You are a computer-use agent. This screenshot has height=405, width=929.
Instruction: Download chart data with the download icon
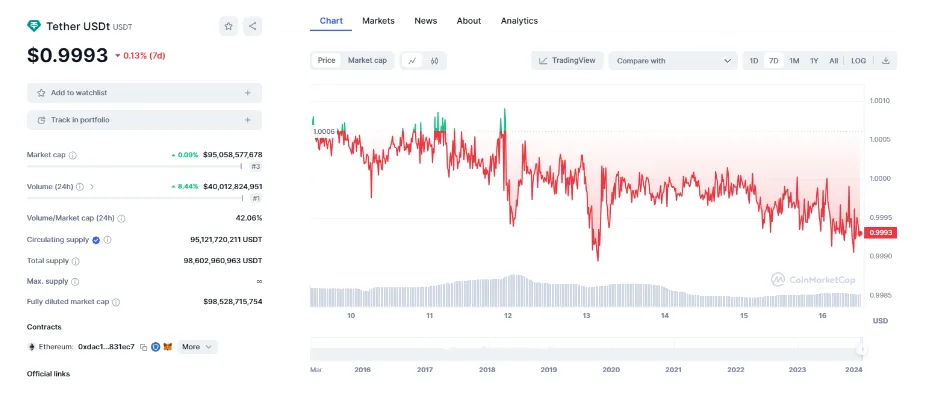coord(885,61)
